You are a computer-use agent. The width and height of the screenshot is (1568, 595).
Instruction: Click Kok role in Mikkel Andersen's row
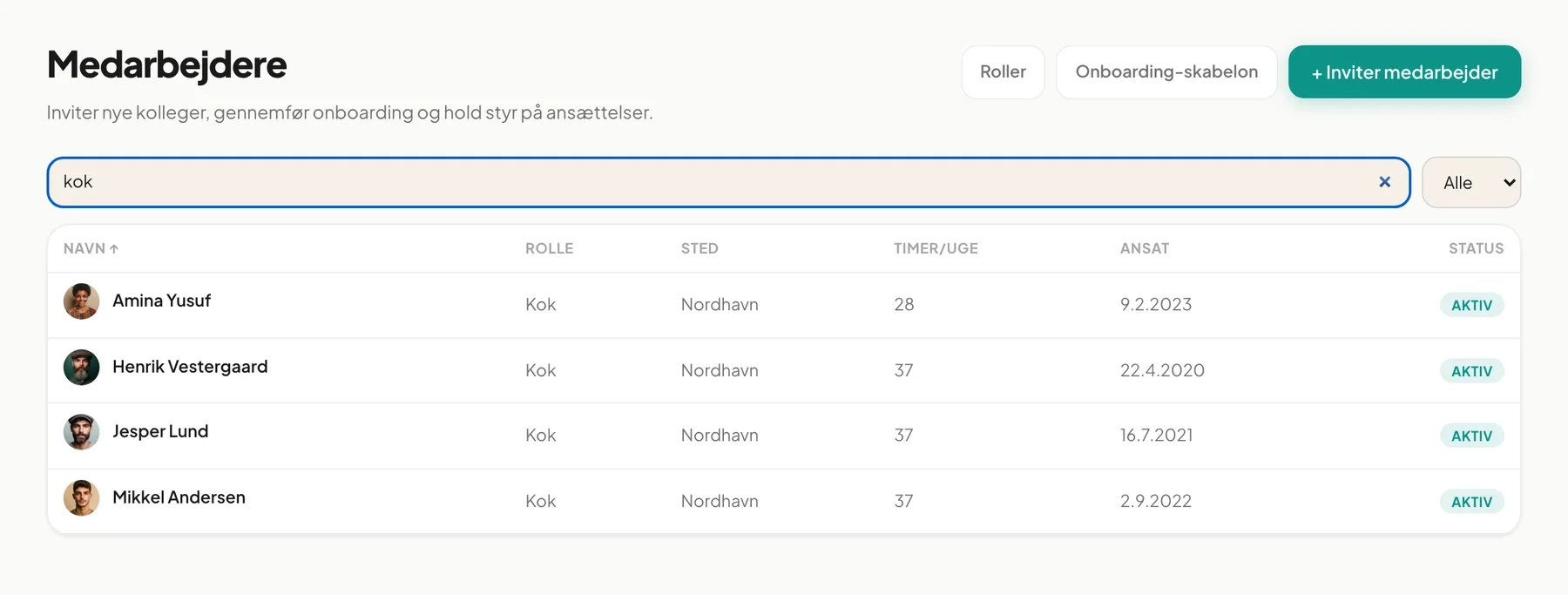click(540, 501)
